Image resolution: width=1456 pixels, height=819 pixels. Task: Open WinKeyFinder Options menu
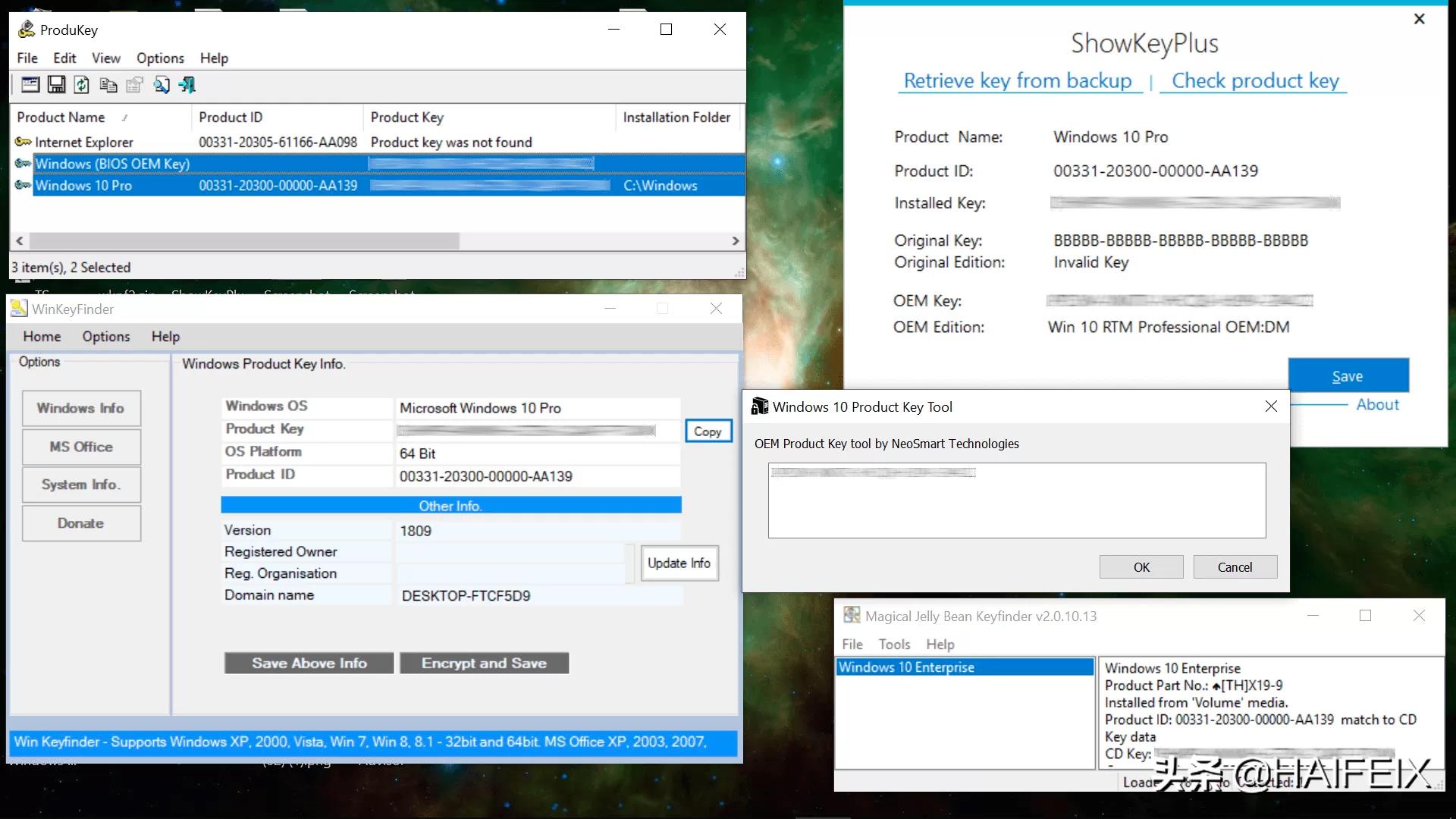pyautogui.click(x=104, y=336)
